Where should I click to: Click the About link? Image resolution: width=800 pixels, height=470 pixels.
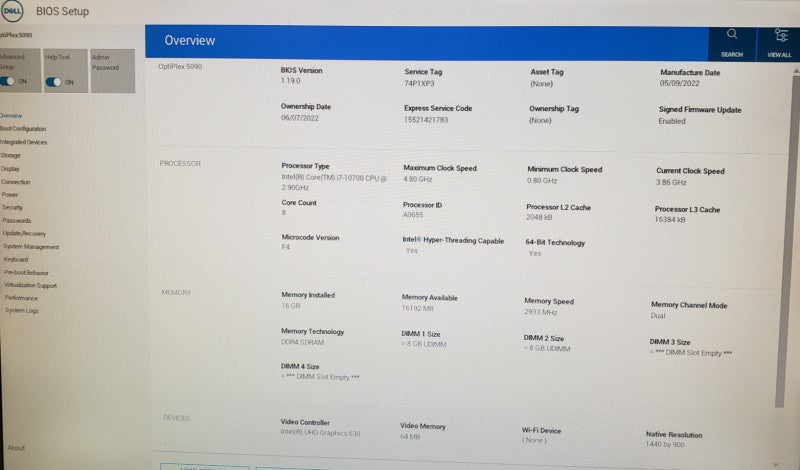pyautogui.click(x=16, y=448)
